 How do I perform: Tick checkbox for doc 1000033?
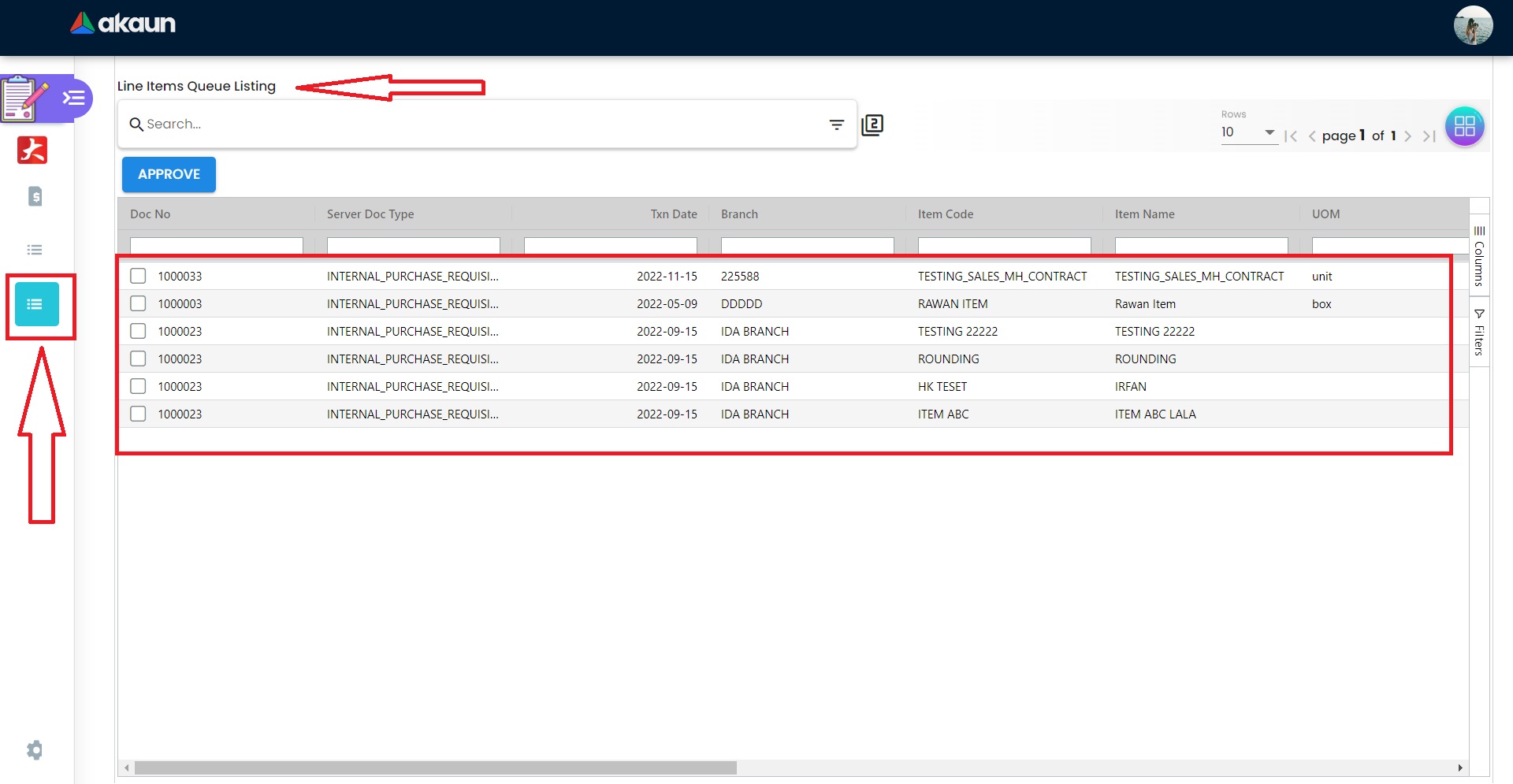pos(138,276)
